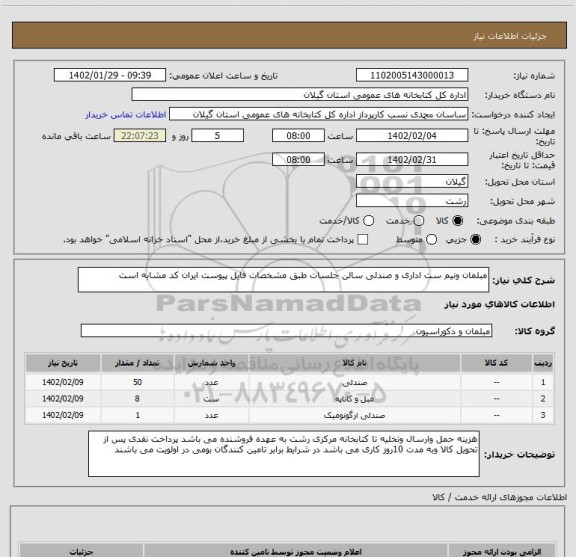Click the صندلی item name in row 1
The height and width of the screenshot is (557, 576).
click(x=355, y=382)
